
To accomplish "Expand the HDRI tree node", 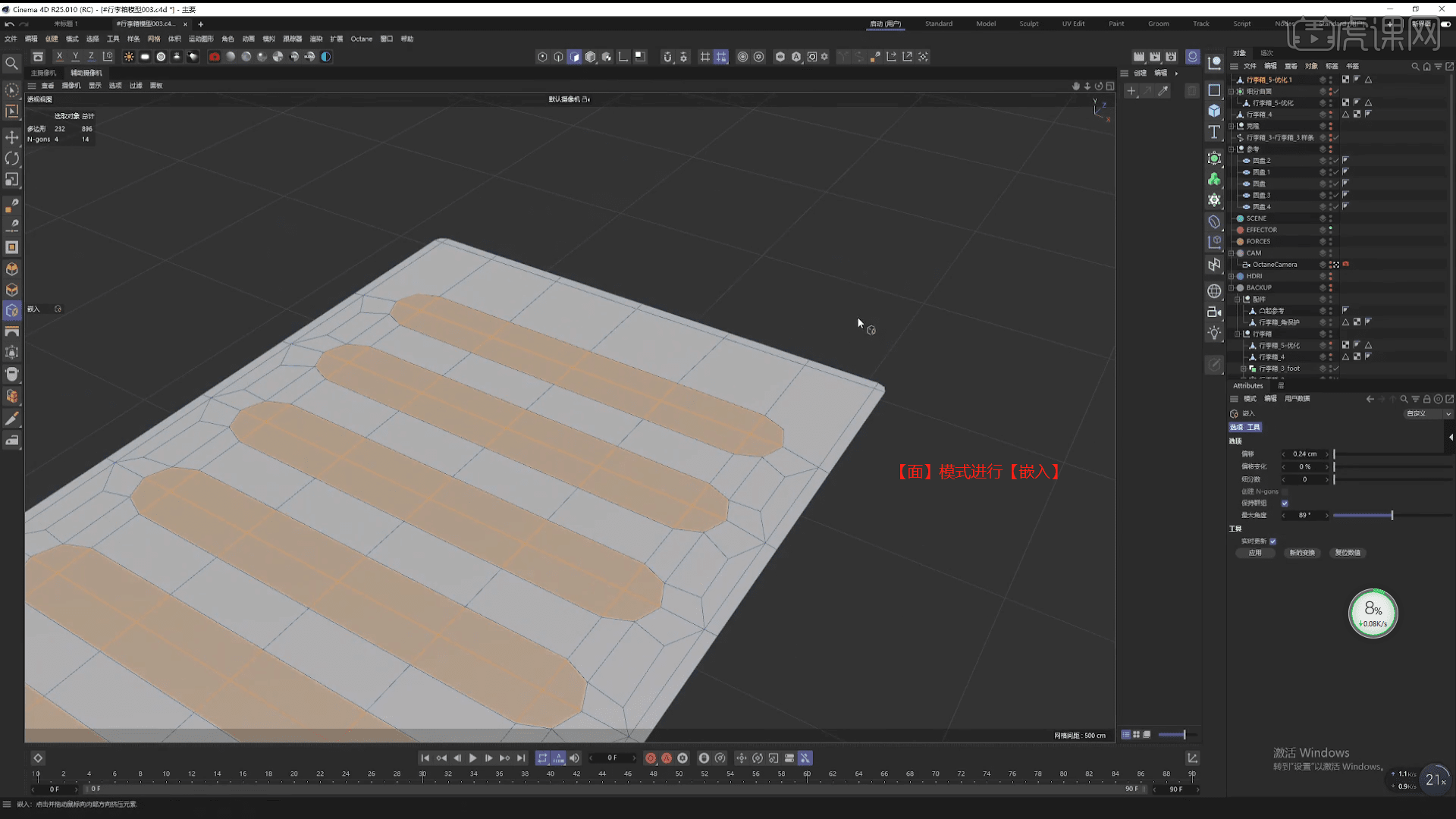I will 1232,276.
